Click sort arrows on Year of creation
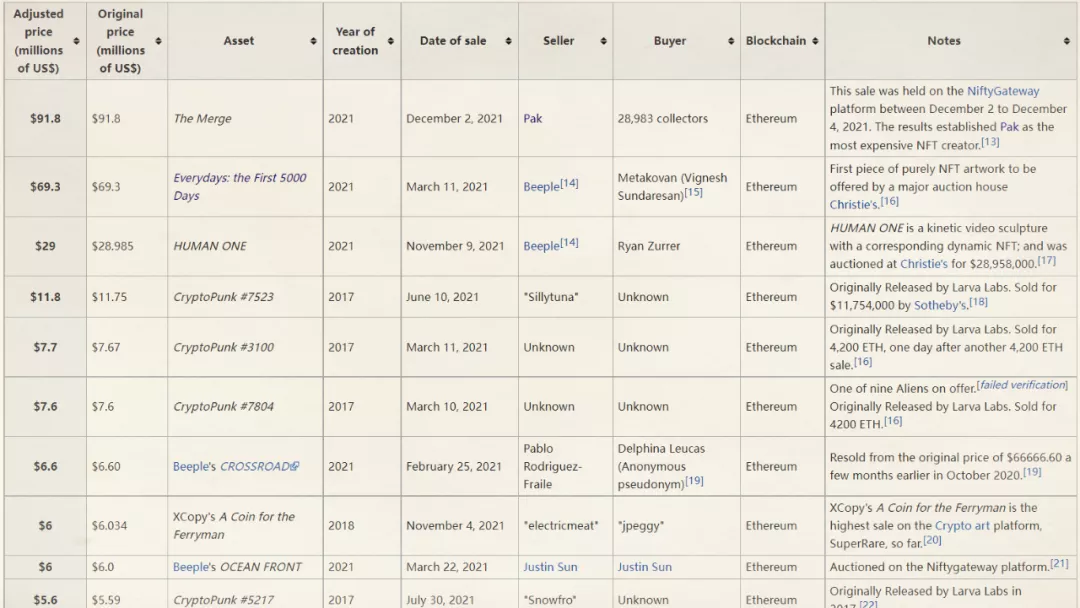Viewport: 1080px width, 608px height. (390, 41)
